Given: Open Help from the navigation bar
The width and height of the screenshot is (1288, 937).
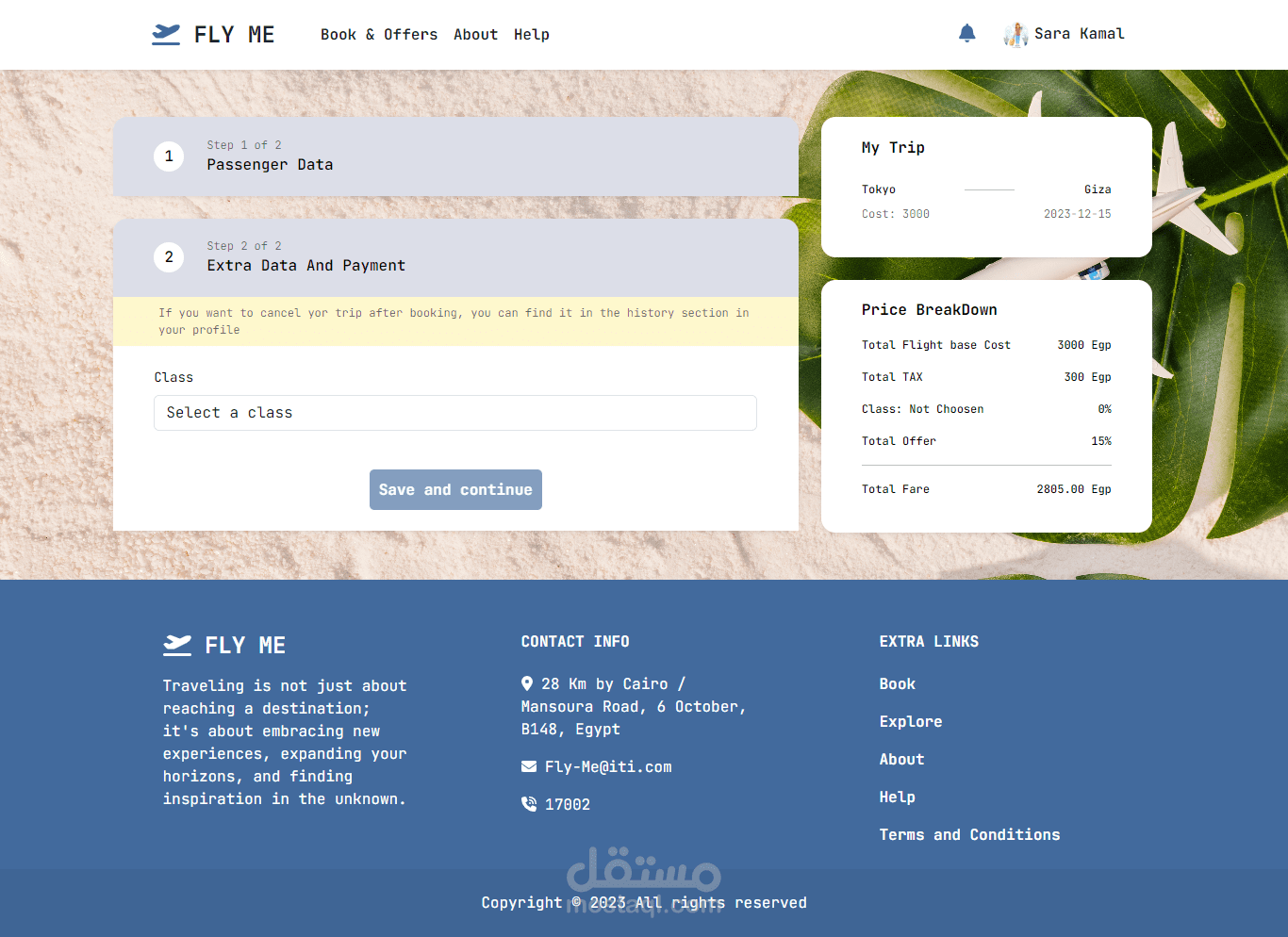Looking at the screenshot, I should [x=532, y=34].
